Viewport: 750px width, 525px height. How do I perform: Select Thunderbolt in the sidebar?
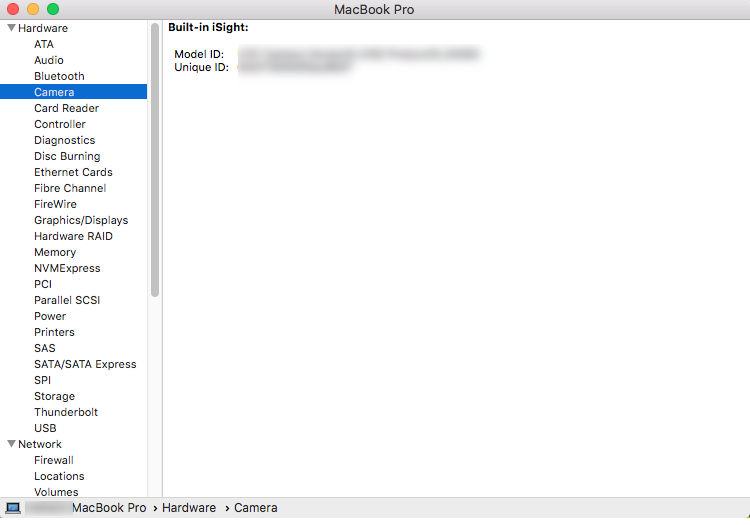coord(66,412)
